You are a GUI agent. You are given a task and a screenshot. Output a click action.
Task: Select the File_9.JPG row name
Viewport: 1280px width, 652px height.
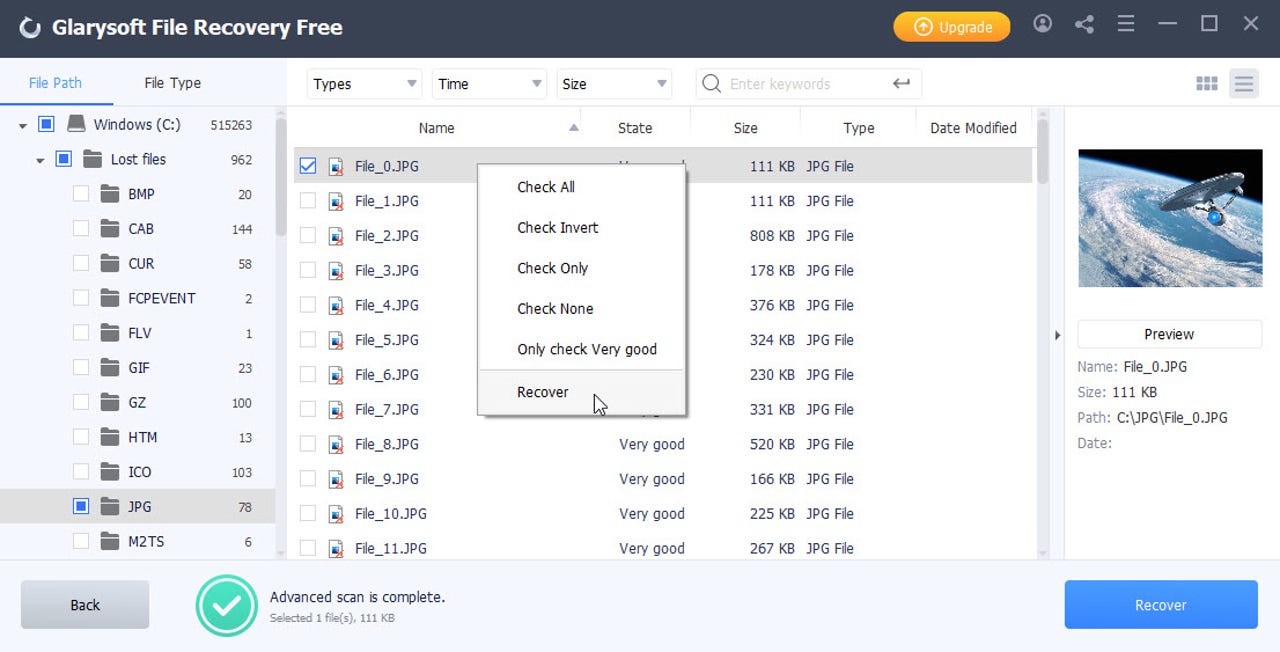click(x=387, y=479)
